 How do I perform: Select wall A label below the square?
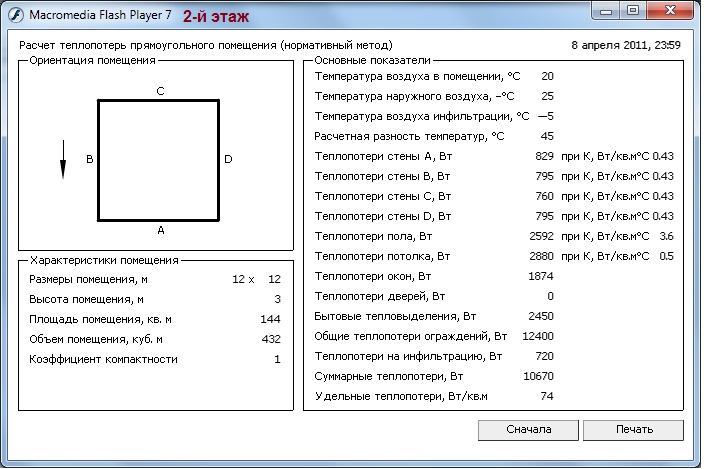tap(160, 230)
